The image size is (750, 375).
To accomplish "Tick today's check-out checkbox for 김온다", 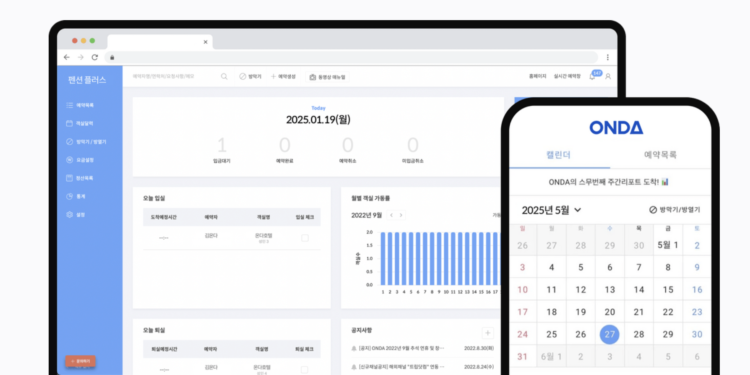I will (x=305, y=370).
